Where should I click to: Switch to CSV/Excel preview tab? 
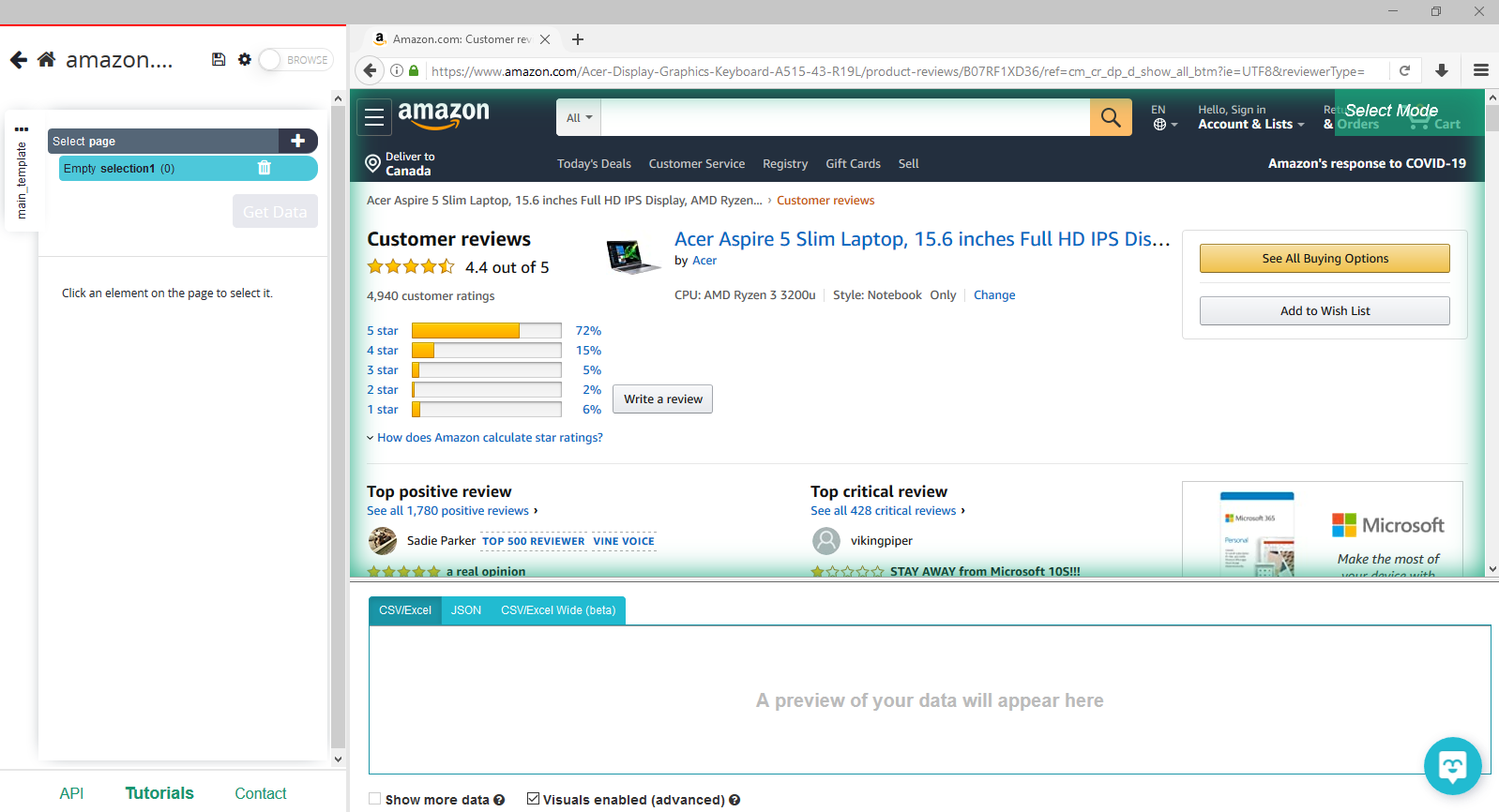pos(405,609)
